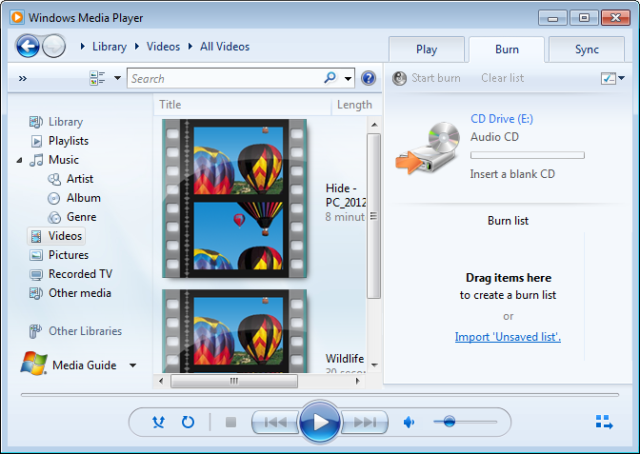The image size is (640, 454).
Task: Sort by the Length column header
Action: pyautogui.click(x=354, y=105)
